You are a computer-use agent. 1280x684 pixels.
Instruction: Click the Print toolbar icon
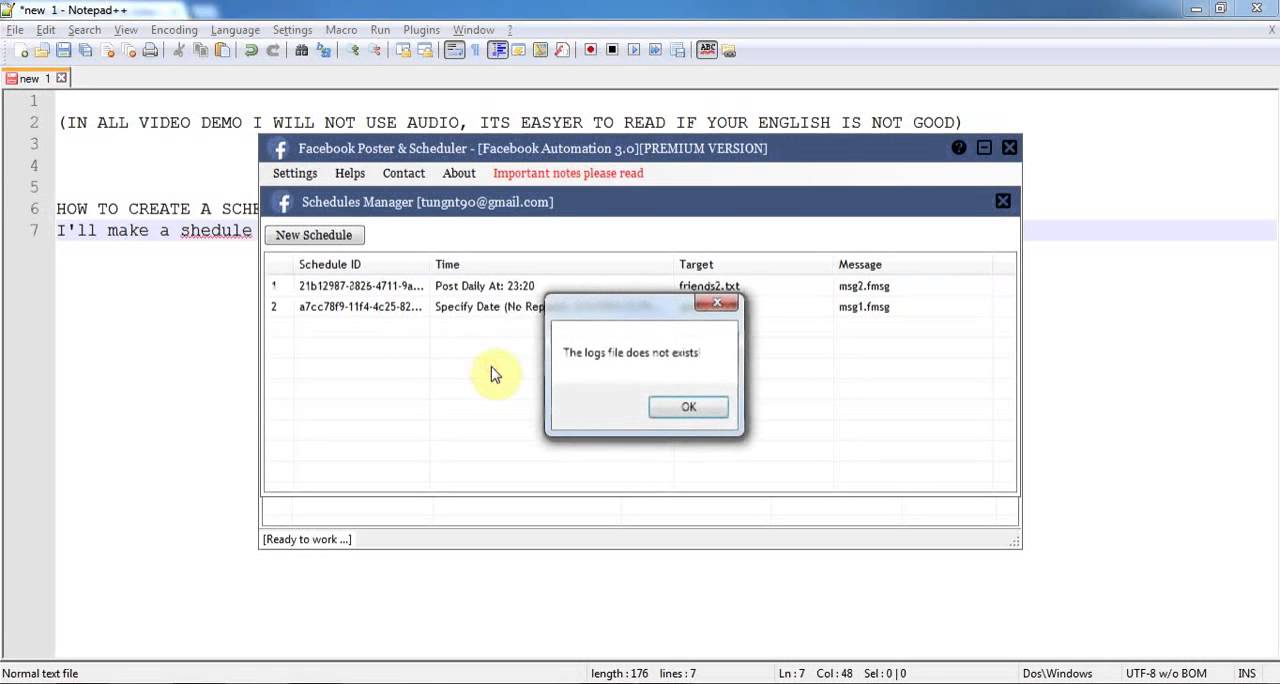point(150,50)
